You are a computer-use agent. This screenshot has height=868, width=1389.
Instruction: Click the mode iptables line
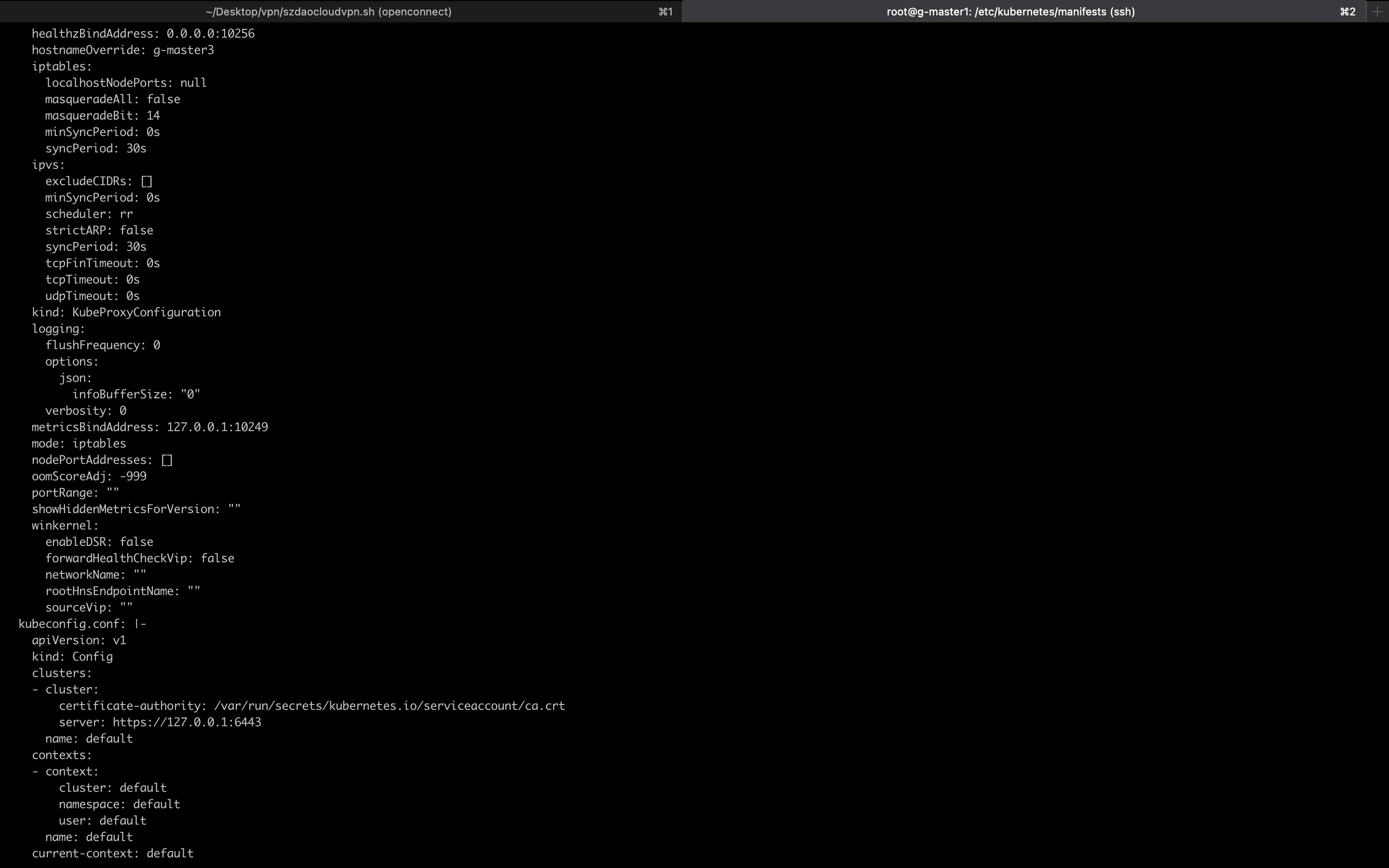[x=79, y=444]
